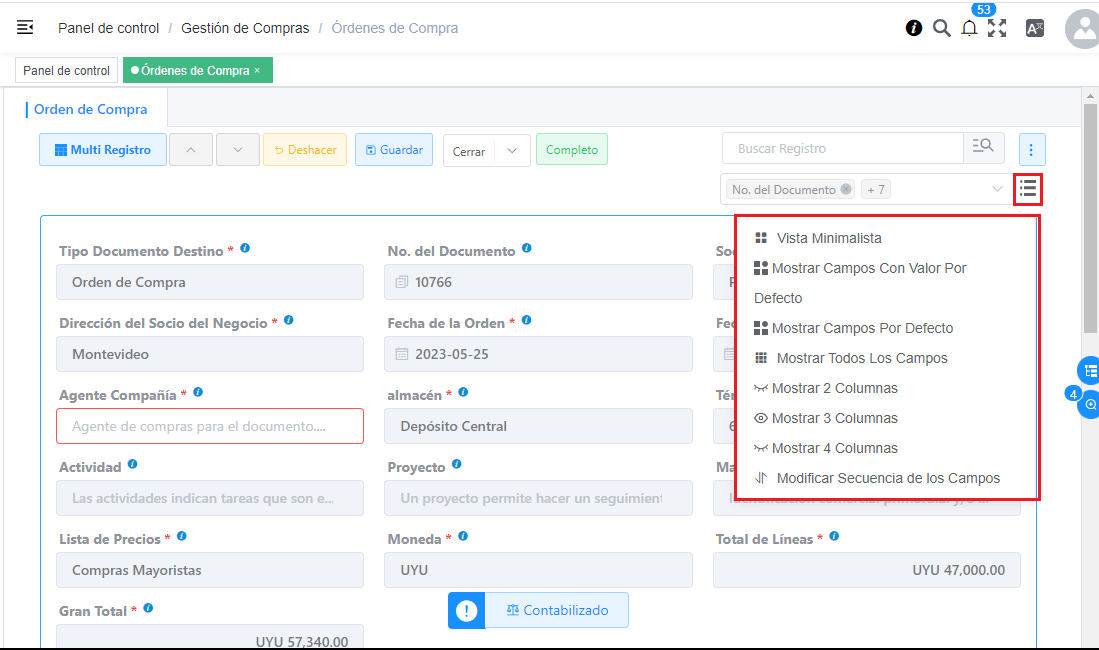Screen dimensions: 1099x650
Task: Select Modificar Secuencia de los Campos
Action: coord(887,478)
